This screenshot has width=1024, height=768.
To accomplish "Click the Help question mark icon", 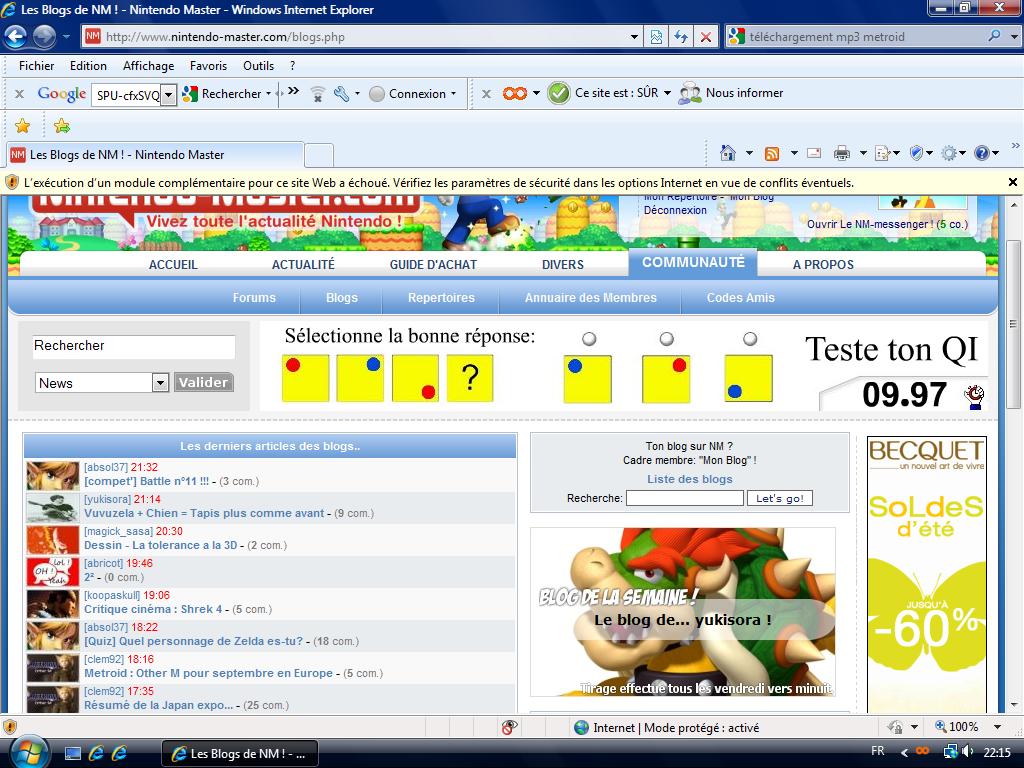I will pos(982,153).
